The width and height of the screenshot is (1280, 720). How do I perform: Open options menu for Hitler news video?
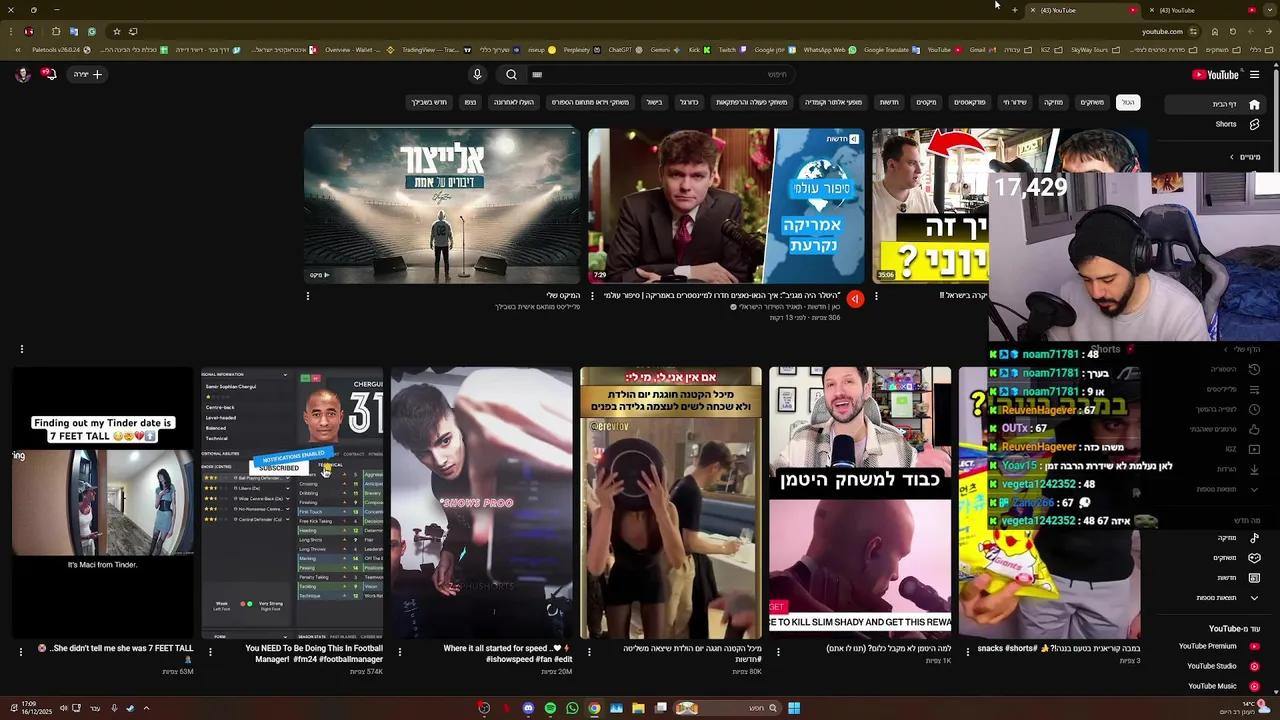592,296
